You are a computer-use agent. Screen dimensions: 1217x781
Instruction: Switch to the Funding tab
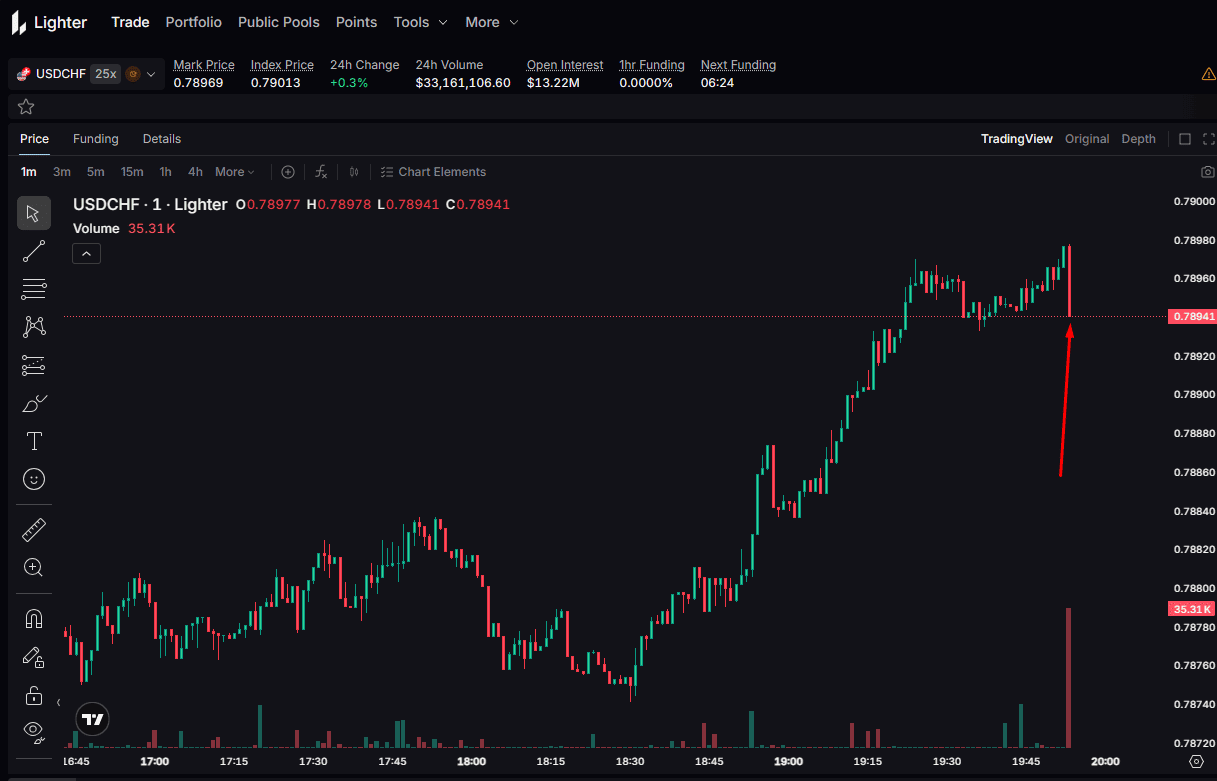pyautogui.click(x=95, y=139)
